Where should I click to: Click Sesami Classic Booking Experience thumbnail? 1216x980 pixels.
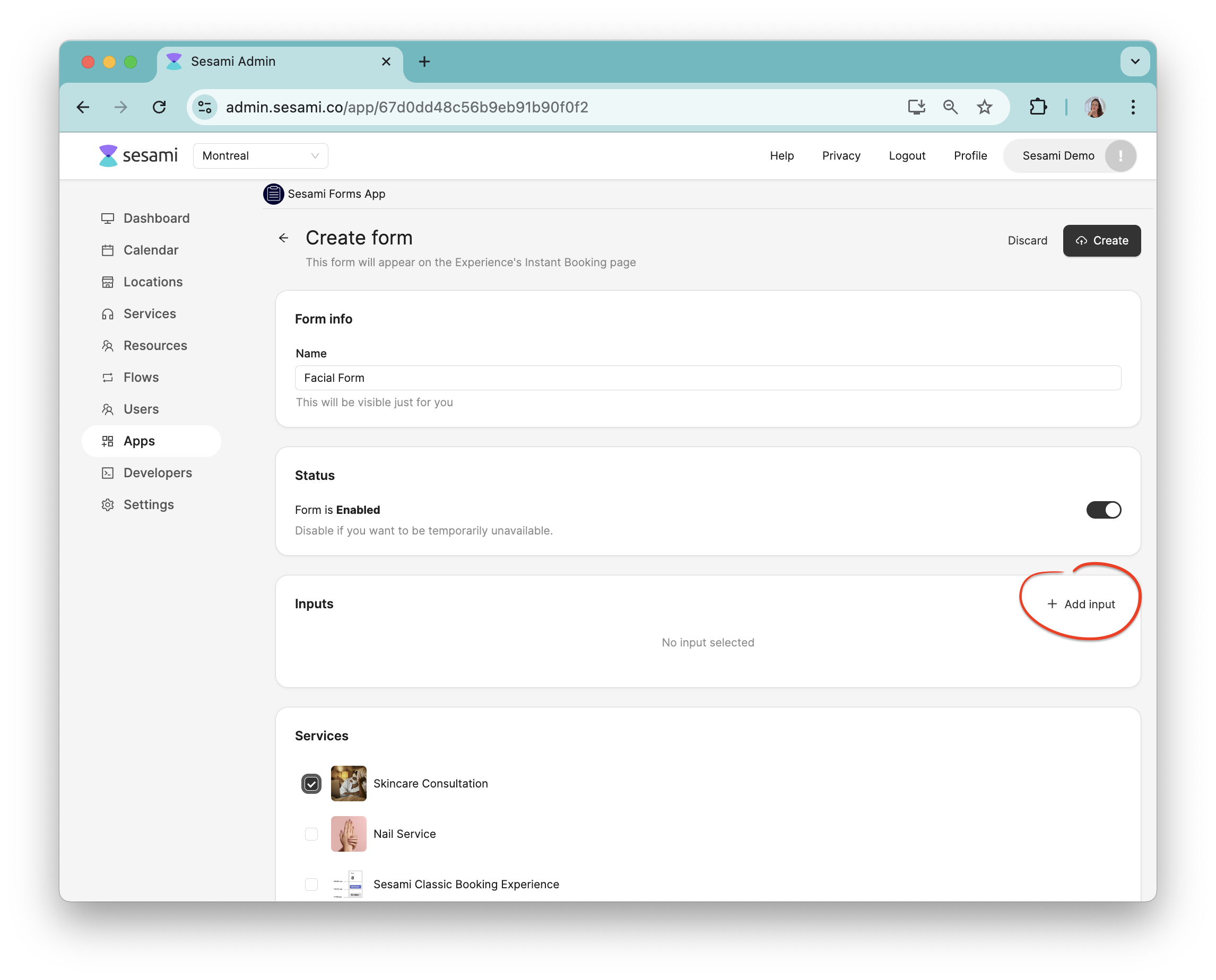click(x=349, y=884)
